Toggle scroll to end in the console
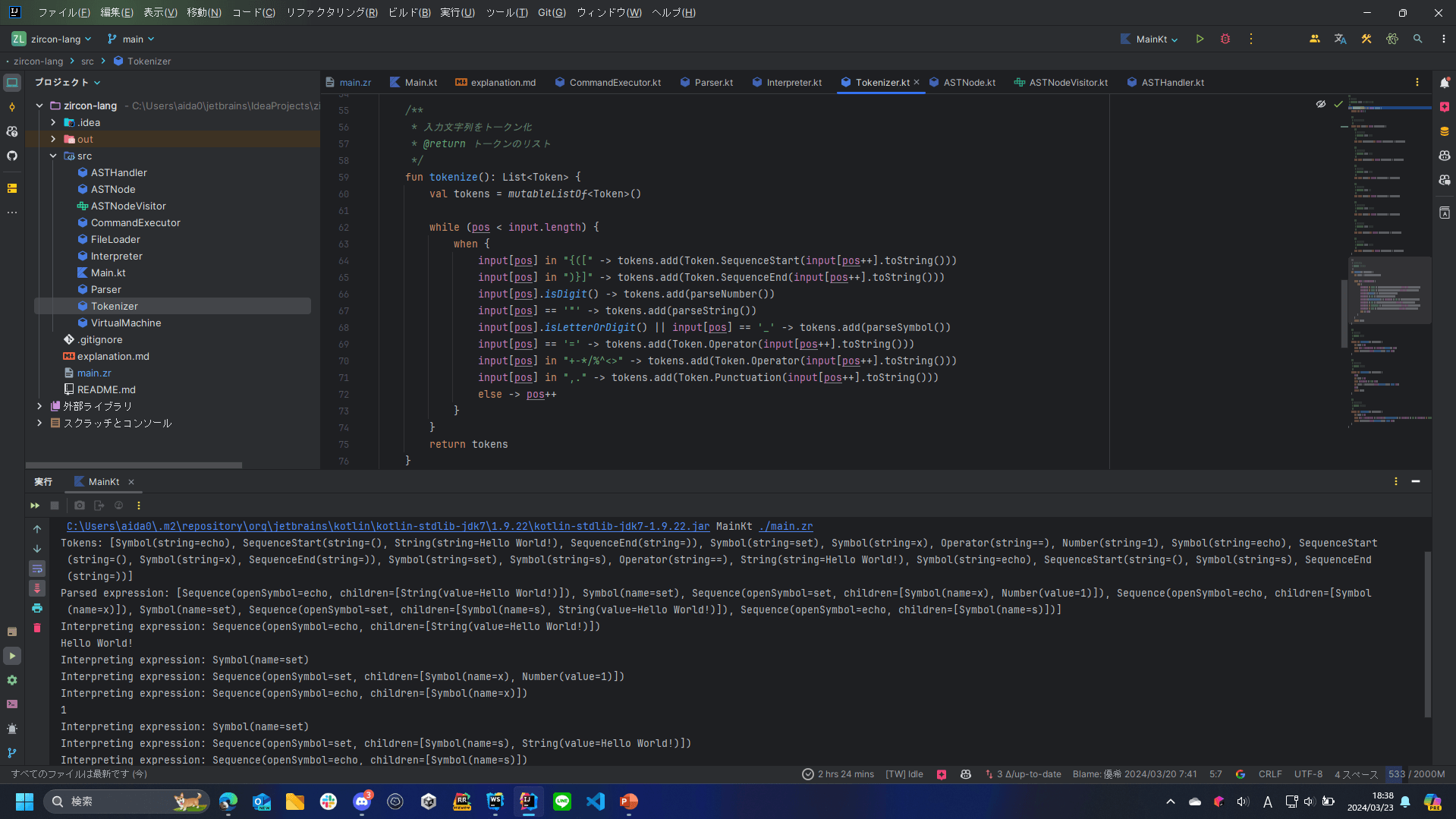Viewport: 1456px width, 819px height. [36, 588]
